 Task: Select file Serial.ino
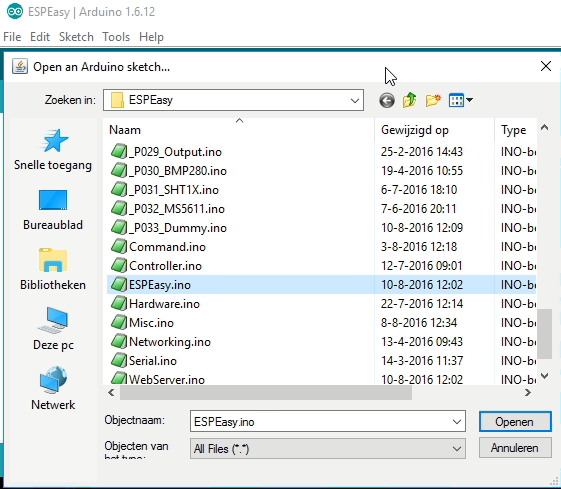click(x=153, y=361)
